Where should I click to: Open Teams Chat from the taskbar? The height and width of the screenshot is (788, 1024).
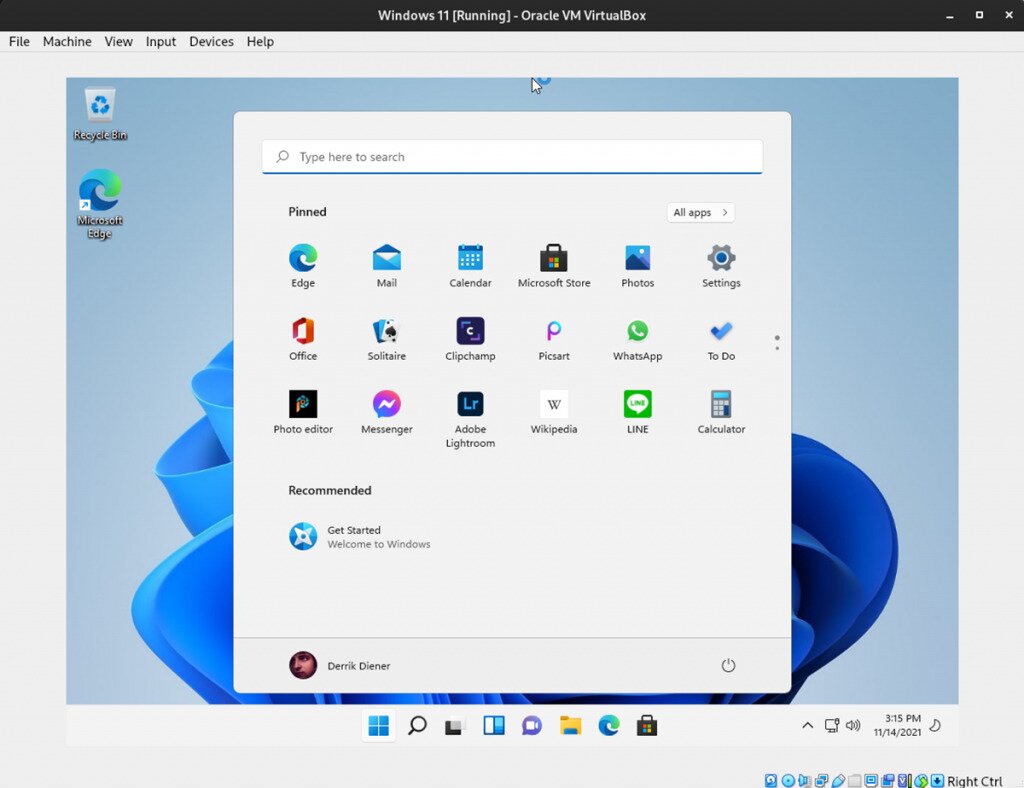point(532,725)
